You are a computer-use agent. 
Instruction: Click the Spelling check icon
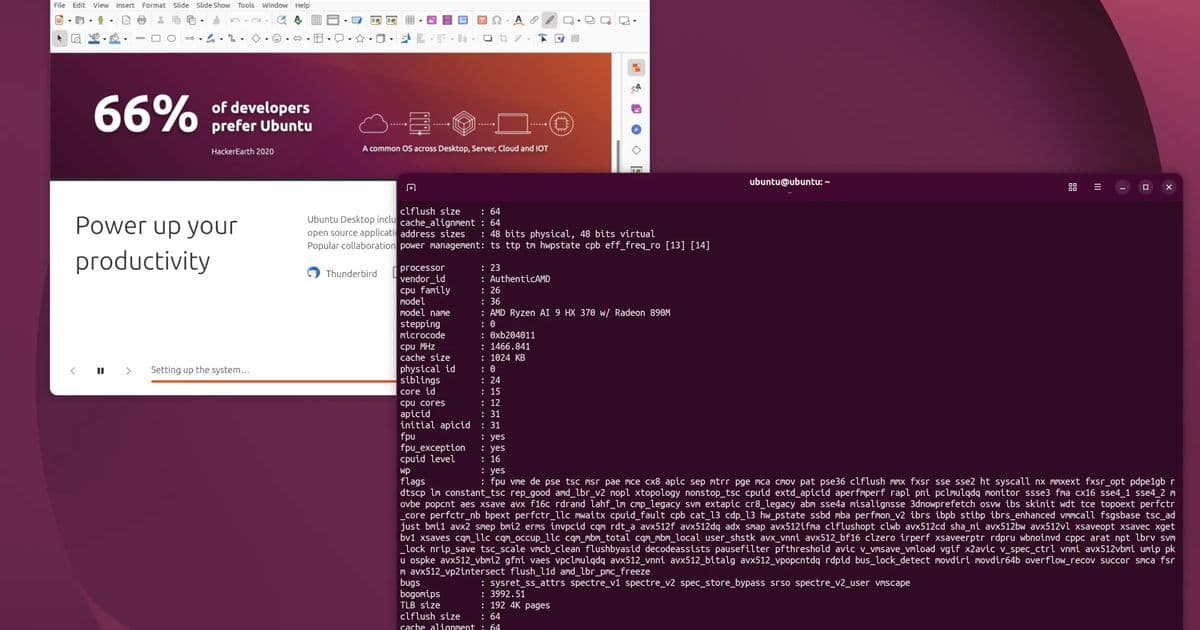(x=297, y=20)
